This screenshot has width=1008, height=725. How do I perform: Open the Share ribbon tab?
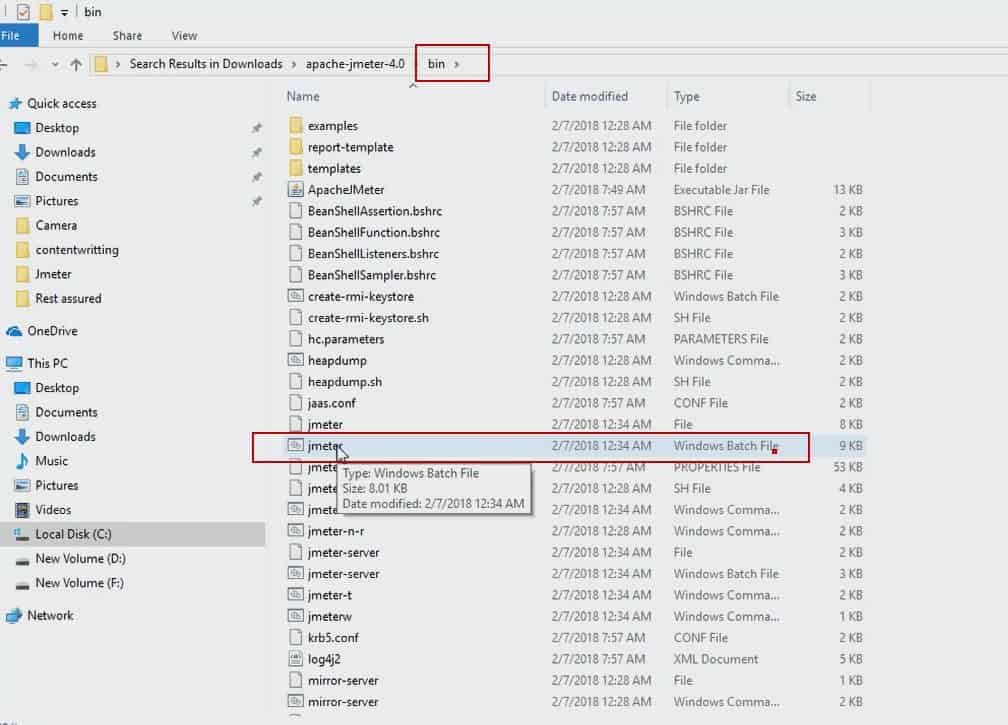coord(127,36)
